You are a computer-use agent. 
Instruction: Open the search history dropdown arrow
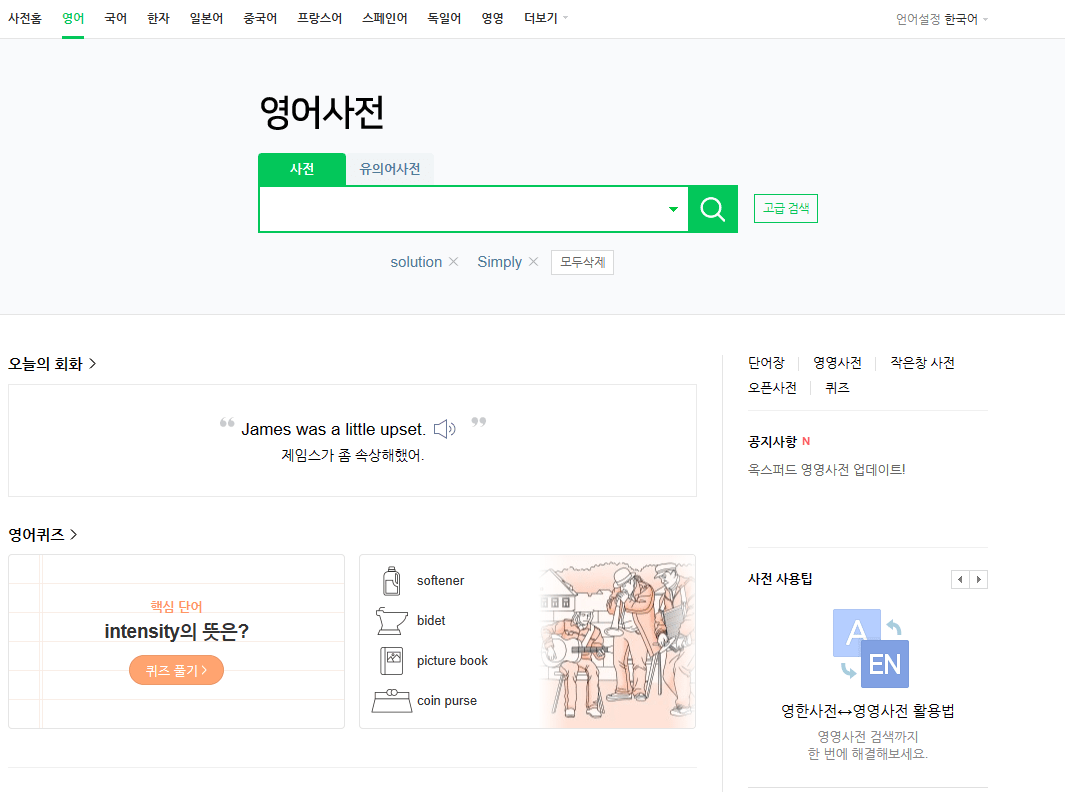(x=671, y=209)
